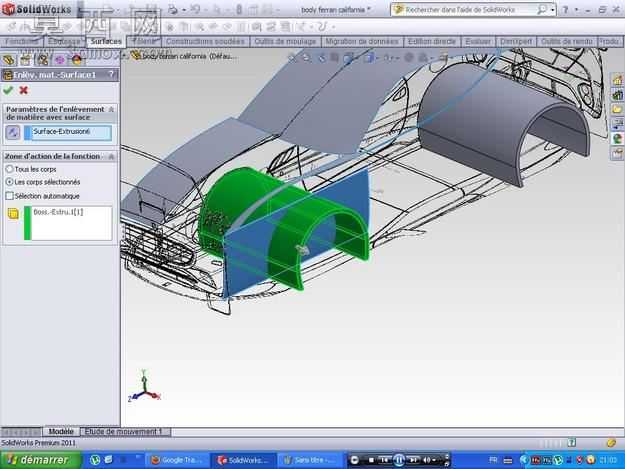Expand the flyout FeatureManager tree arrow
This screenshot has width=625, height=469.
click(x=125, y=56)
